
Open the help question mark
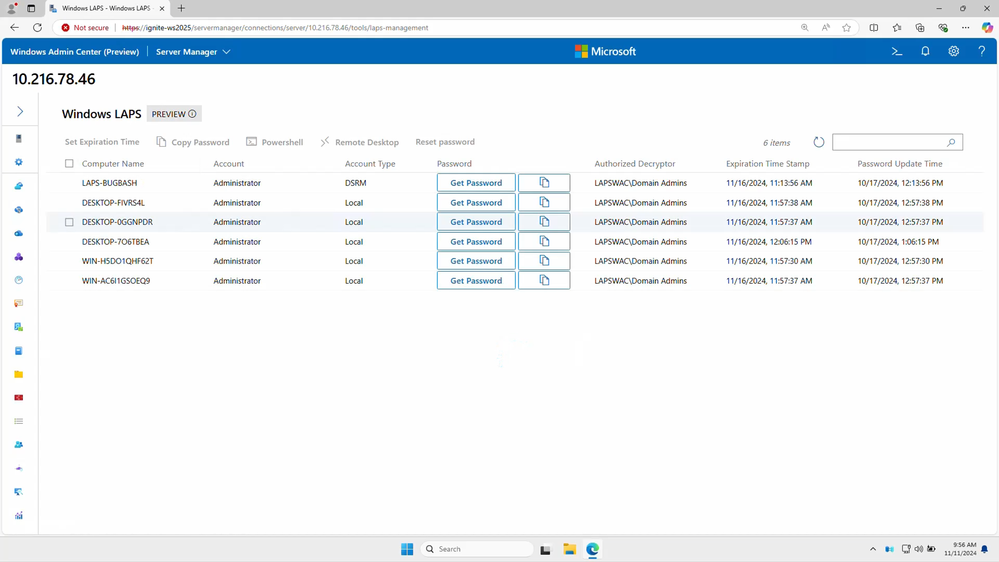(981, 52)
